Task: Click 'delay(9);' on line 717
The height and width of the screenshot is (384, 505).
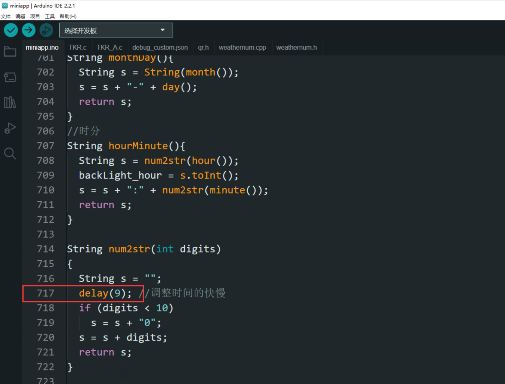Action: click(x=105, y=293)
